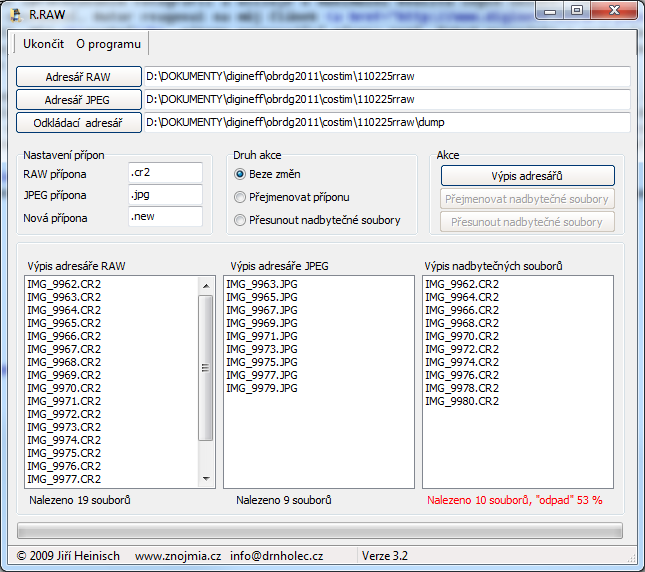Click into the RAW přípona field
The image size is (645, 572).
click(165, 173)
